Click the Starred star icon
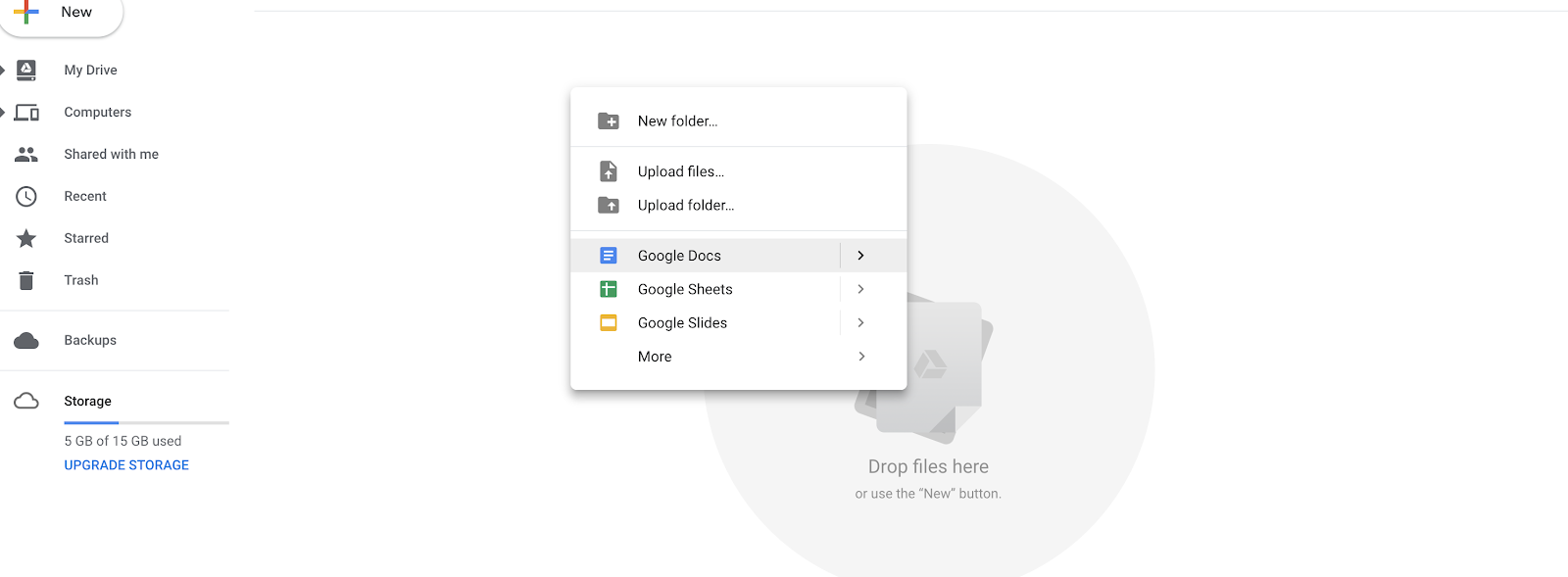The width and height of the screenshot is (1568, 577). pyautogui.click(x=26, y=238)
